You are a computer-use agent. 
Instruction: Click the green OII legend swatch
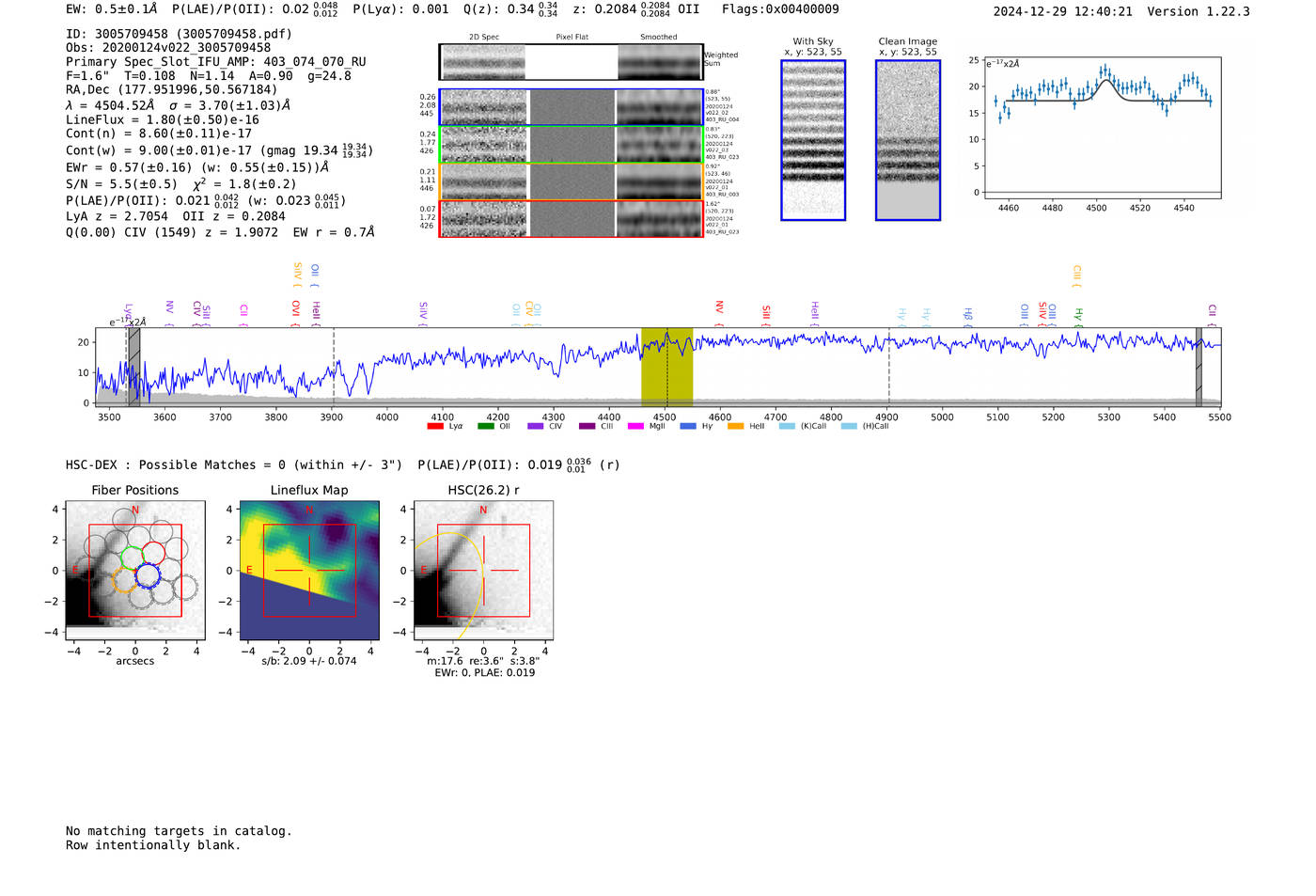coord(486,426)
